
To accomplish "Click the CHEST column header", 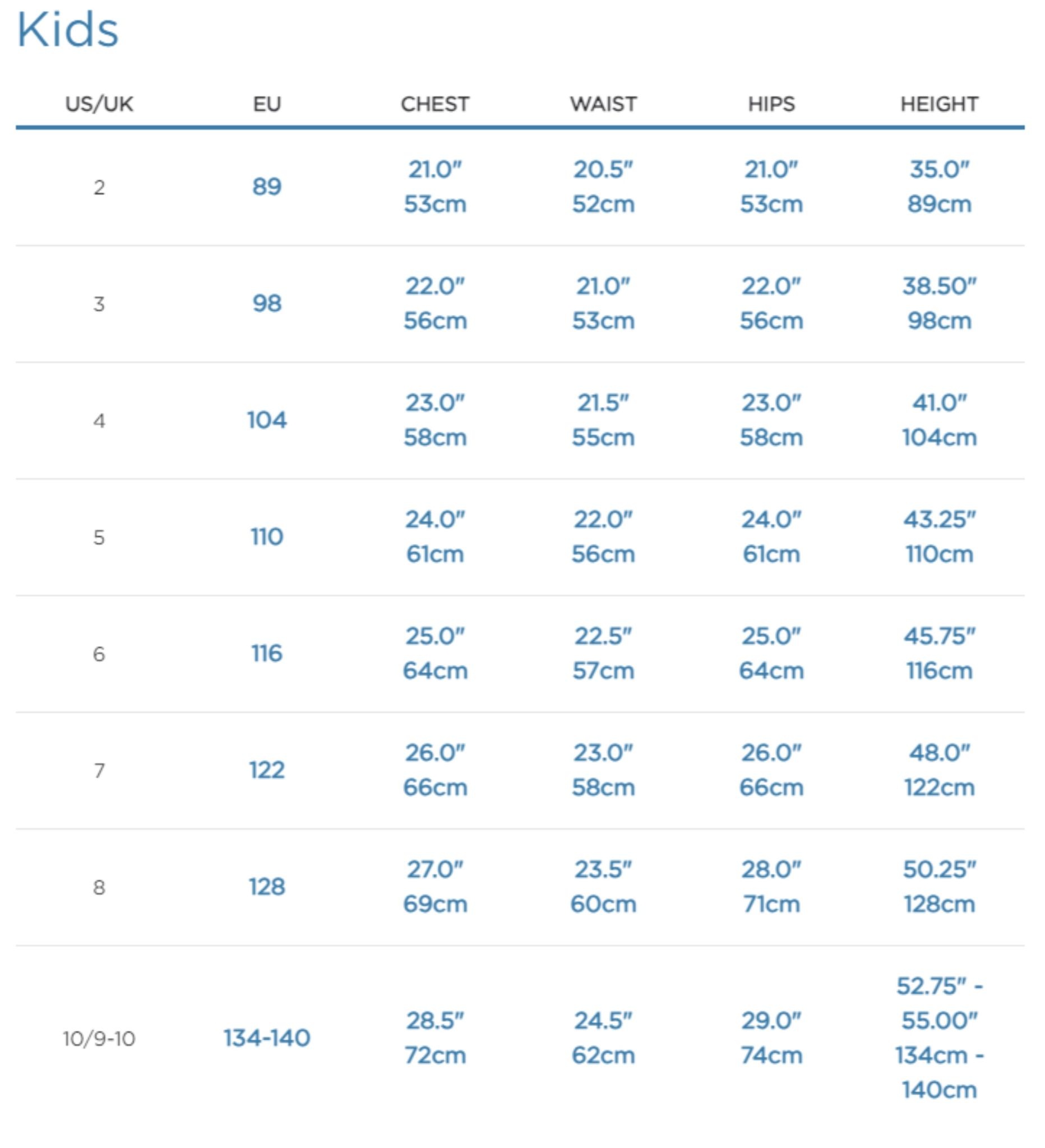I will coord(435,104).
